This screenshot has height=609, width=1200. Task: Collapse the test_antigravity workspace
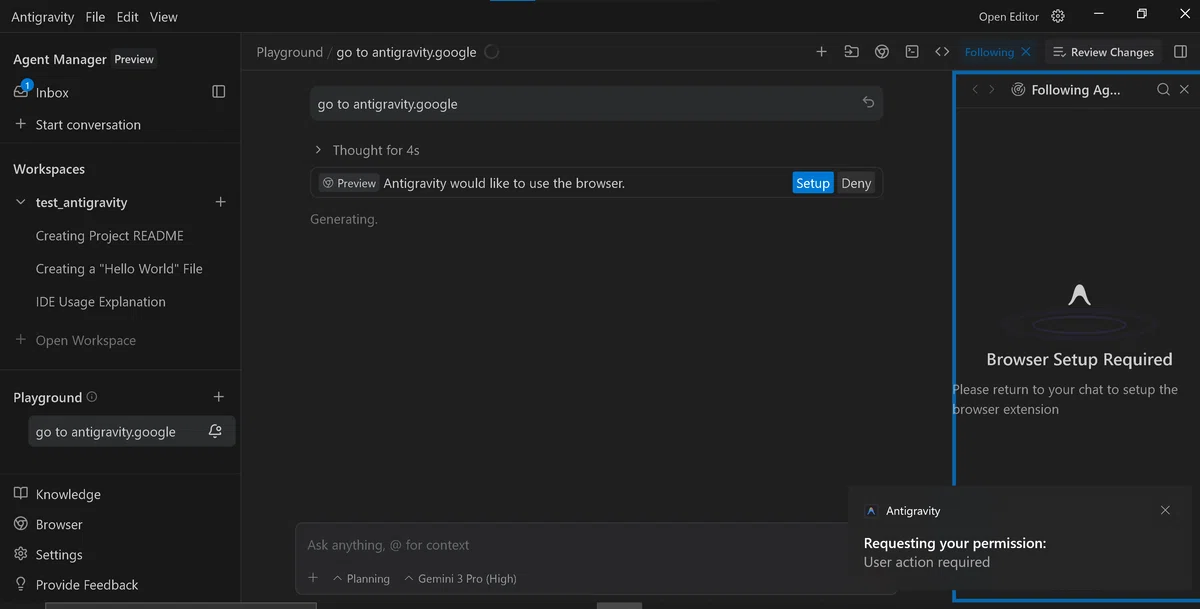tap(21, 202)
